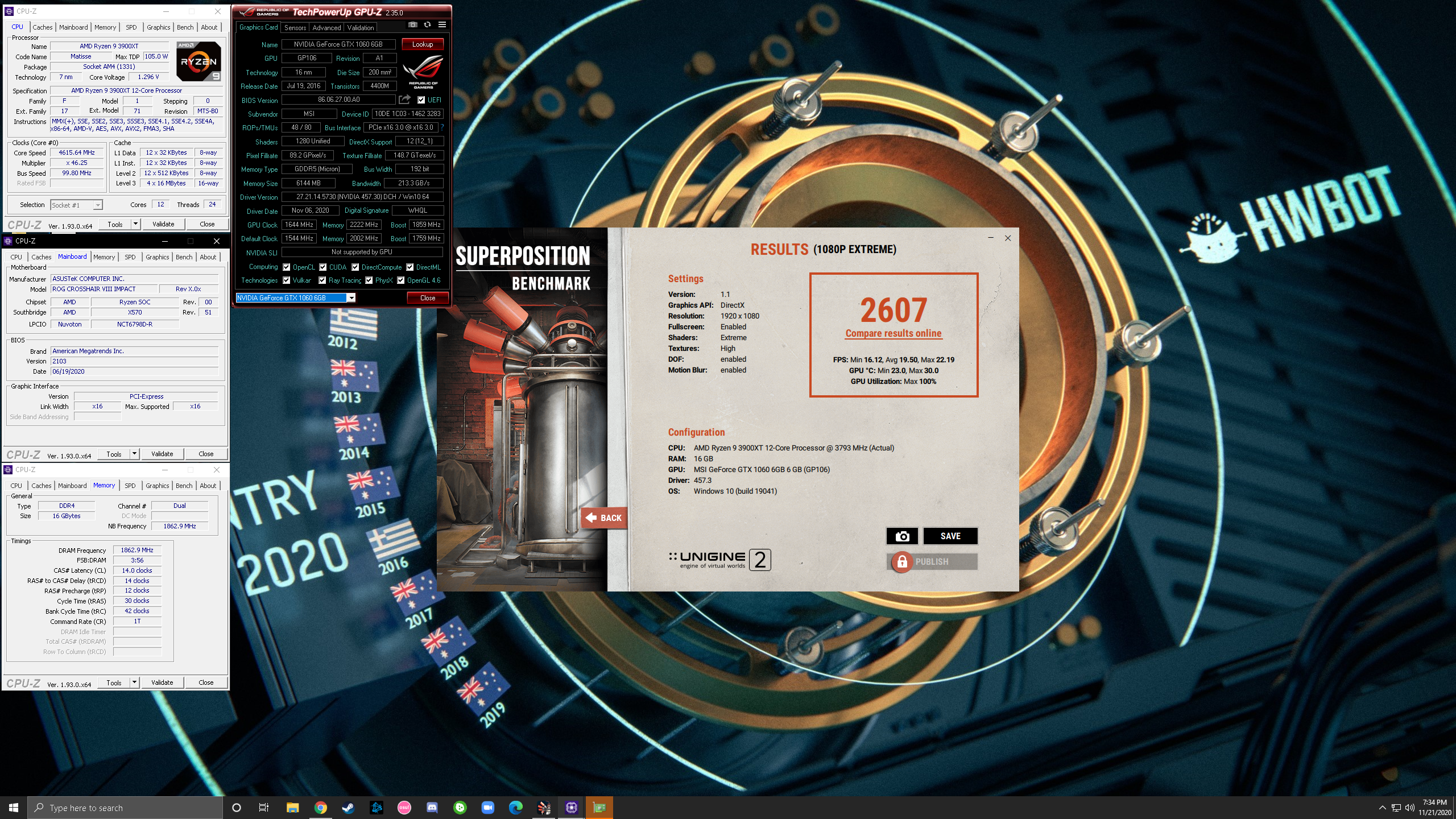Click the PUBLISH button in Superposition

(932, 562)
